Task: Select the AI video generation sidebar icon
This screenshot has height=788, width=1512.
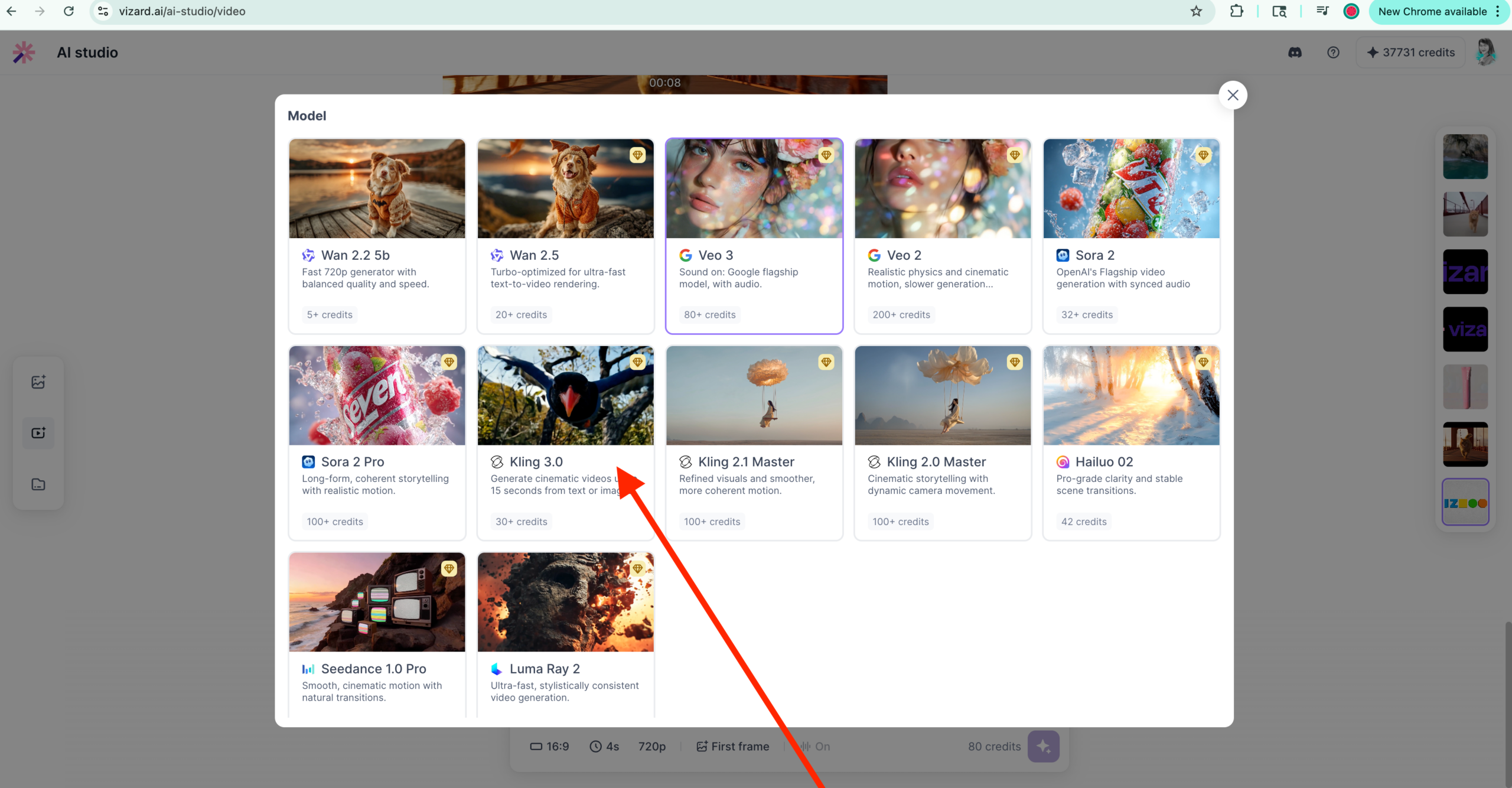Action: [x=38, y=432]
